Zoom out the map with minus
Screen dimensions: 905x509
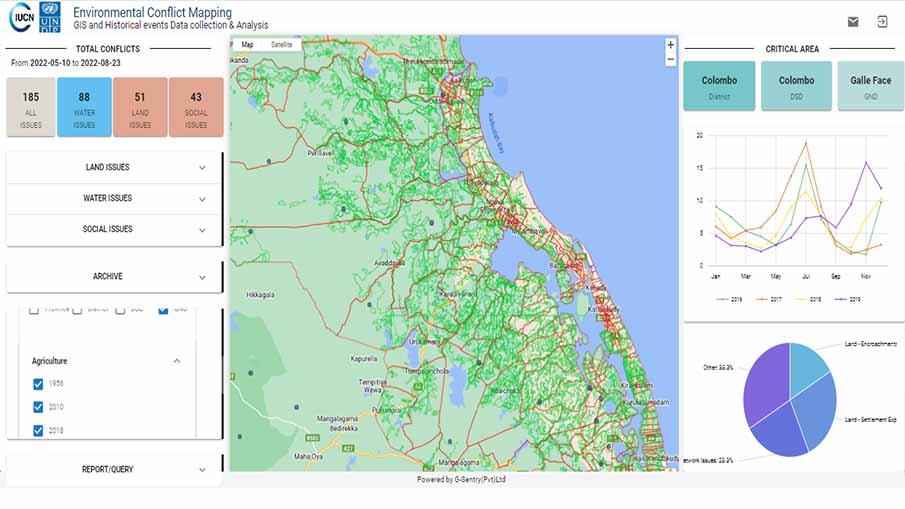click(670, 59)
